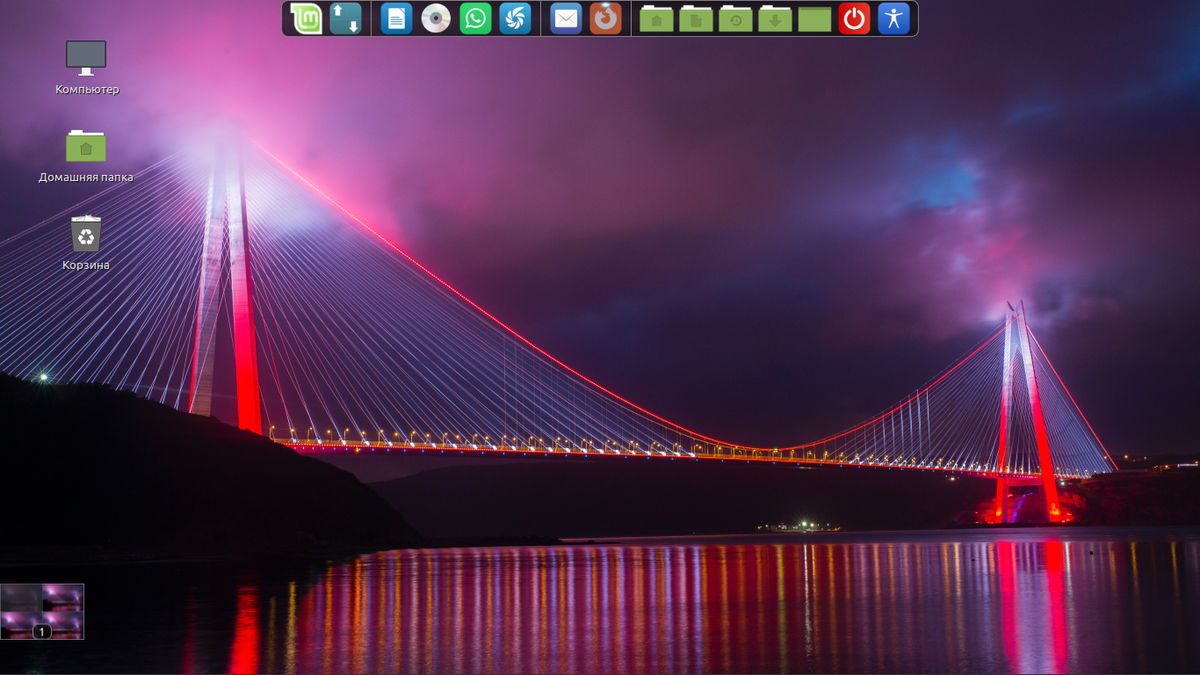
Task: Open the CD disc burner icon
Action: [x=436, y=18]
